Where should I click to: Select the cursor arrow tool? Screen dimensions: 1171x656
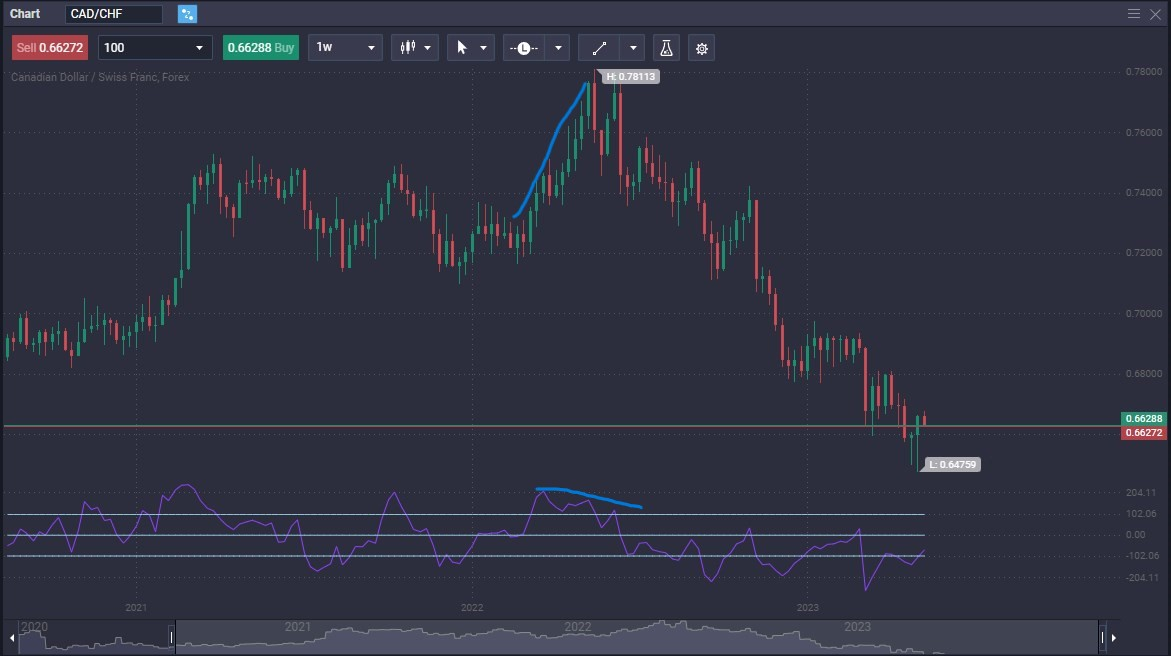tap(462, 47)
